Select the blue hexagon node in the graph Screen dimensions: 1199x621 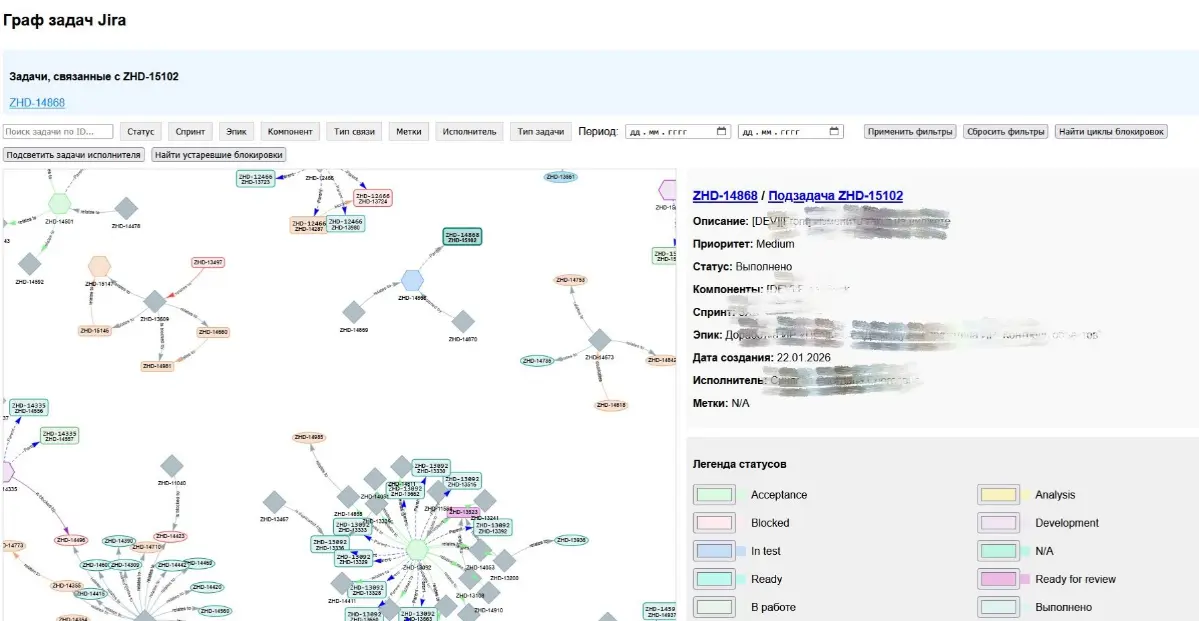pyautogui.click(x=413, y=280)
